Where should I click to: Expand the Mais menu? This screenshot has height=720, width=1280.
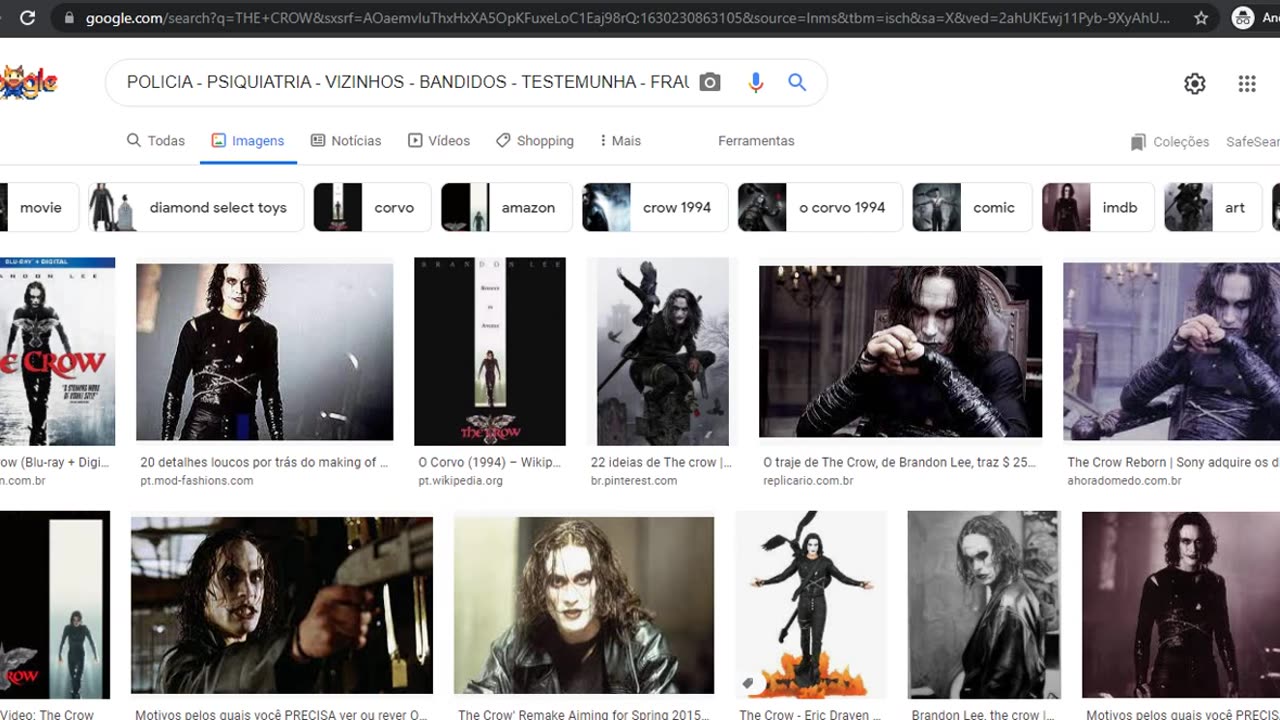coord(620,141)
